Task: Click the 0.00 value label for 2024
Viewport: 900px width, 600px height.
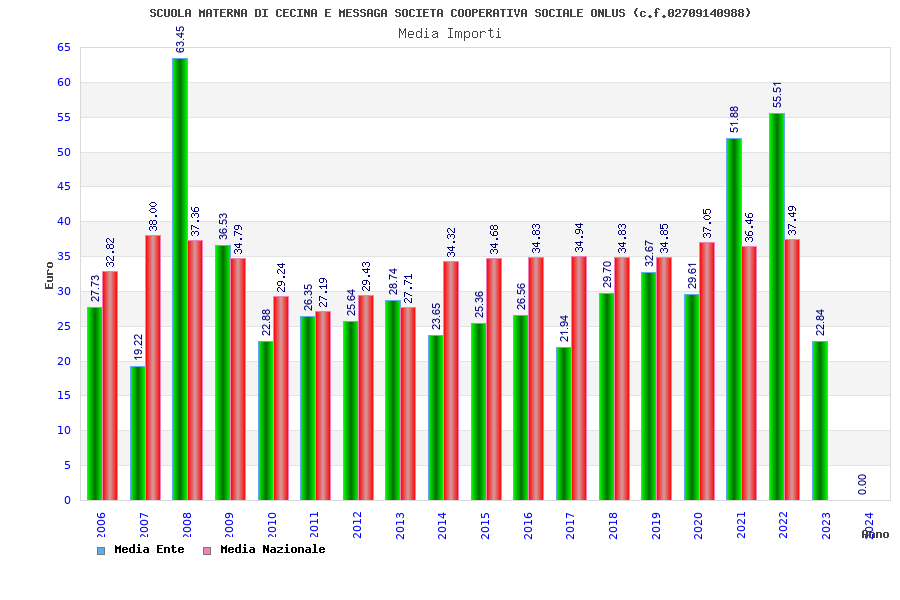Action: point(862,484)
